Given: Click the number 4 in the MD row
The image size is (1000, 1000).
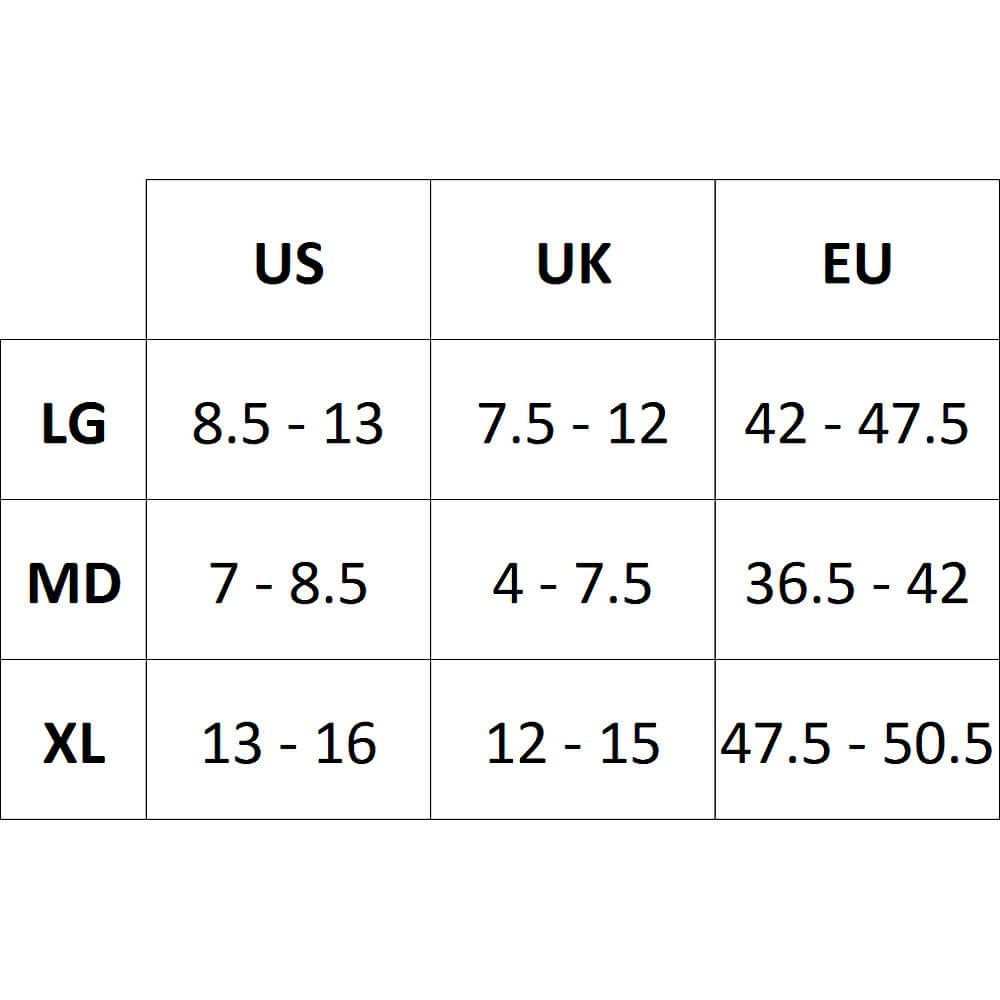Looking at the screenshot, I should click(507, 584).
